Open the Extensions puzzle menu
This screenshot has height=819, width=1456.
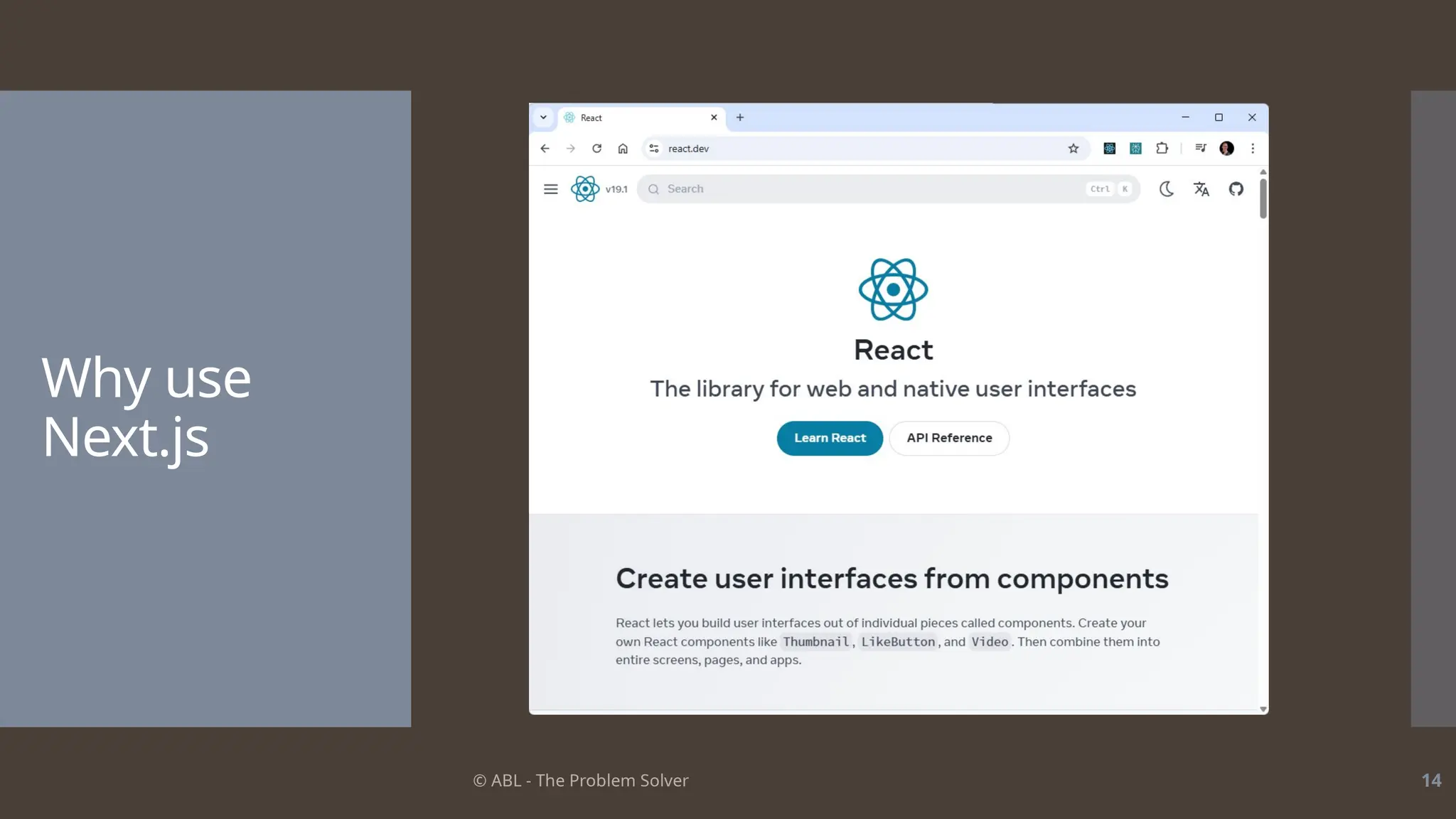coord(1162,149)
